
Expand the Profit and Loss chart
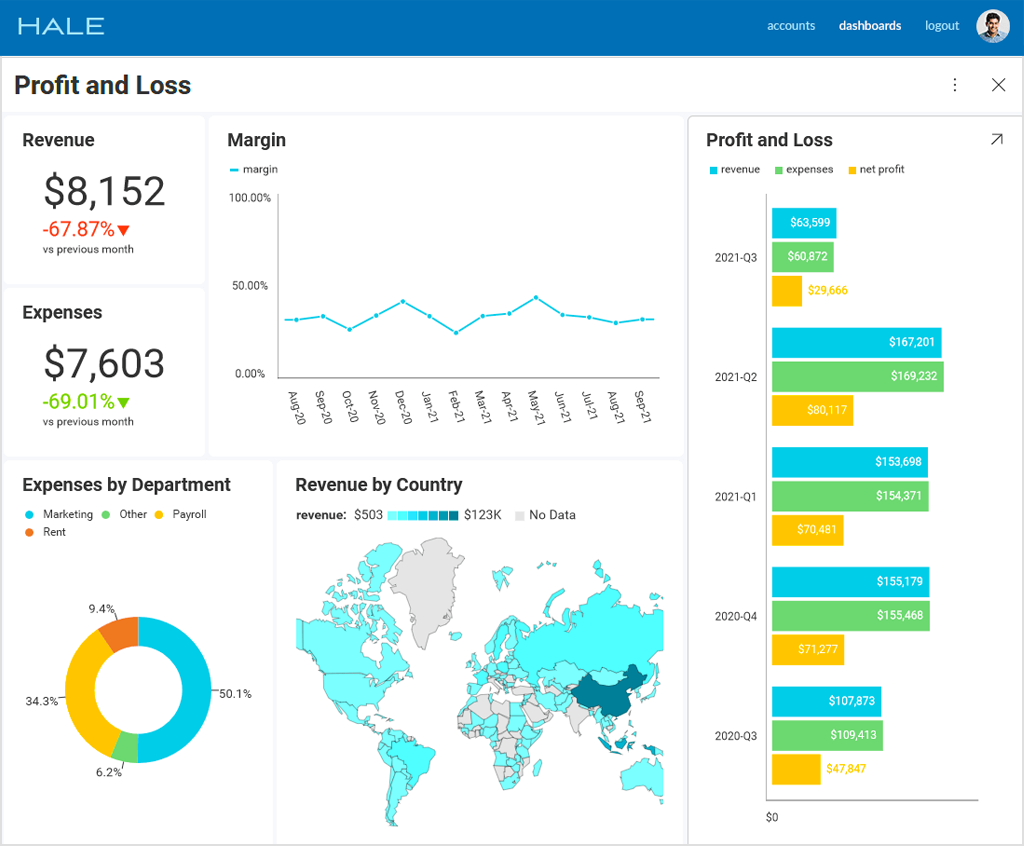[x=996, y=140]
